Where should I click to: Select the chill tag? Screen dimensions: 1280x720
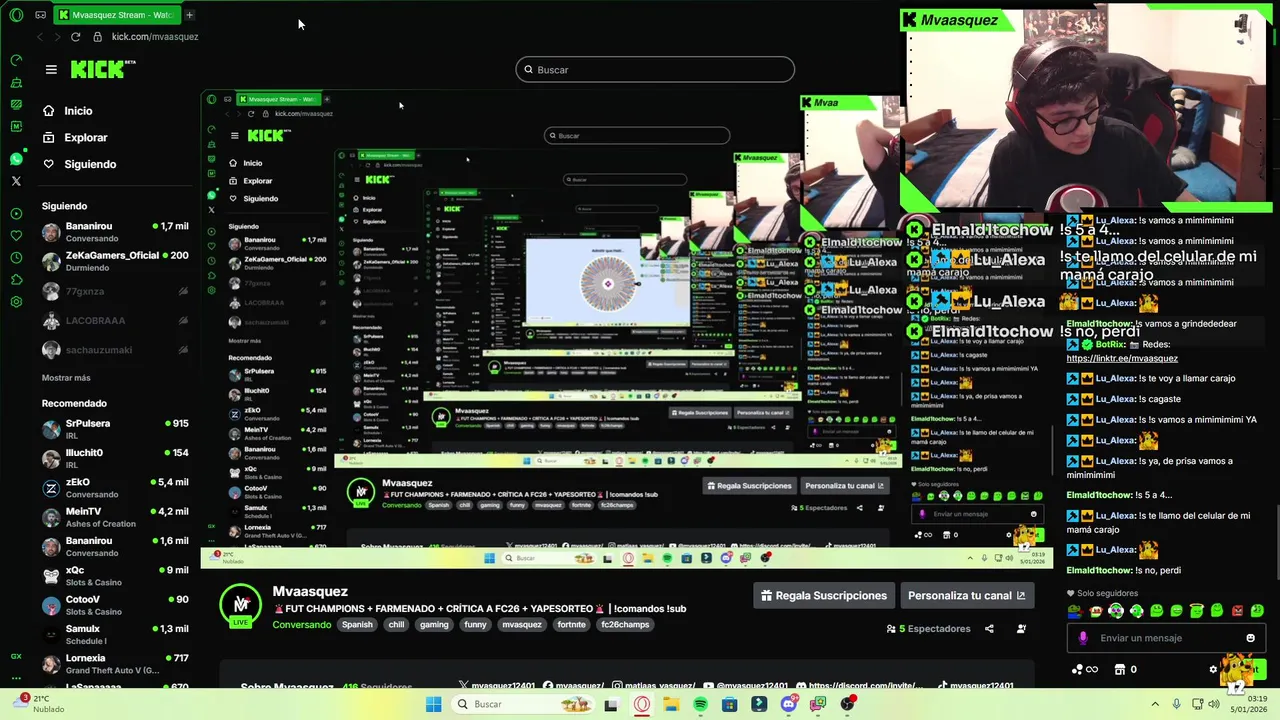point(396,625)
